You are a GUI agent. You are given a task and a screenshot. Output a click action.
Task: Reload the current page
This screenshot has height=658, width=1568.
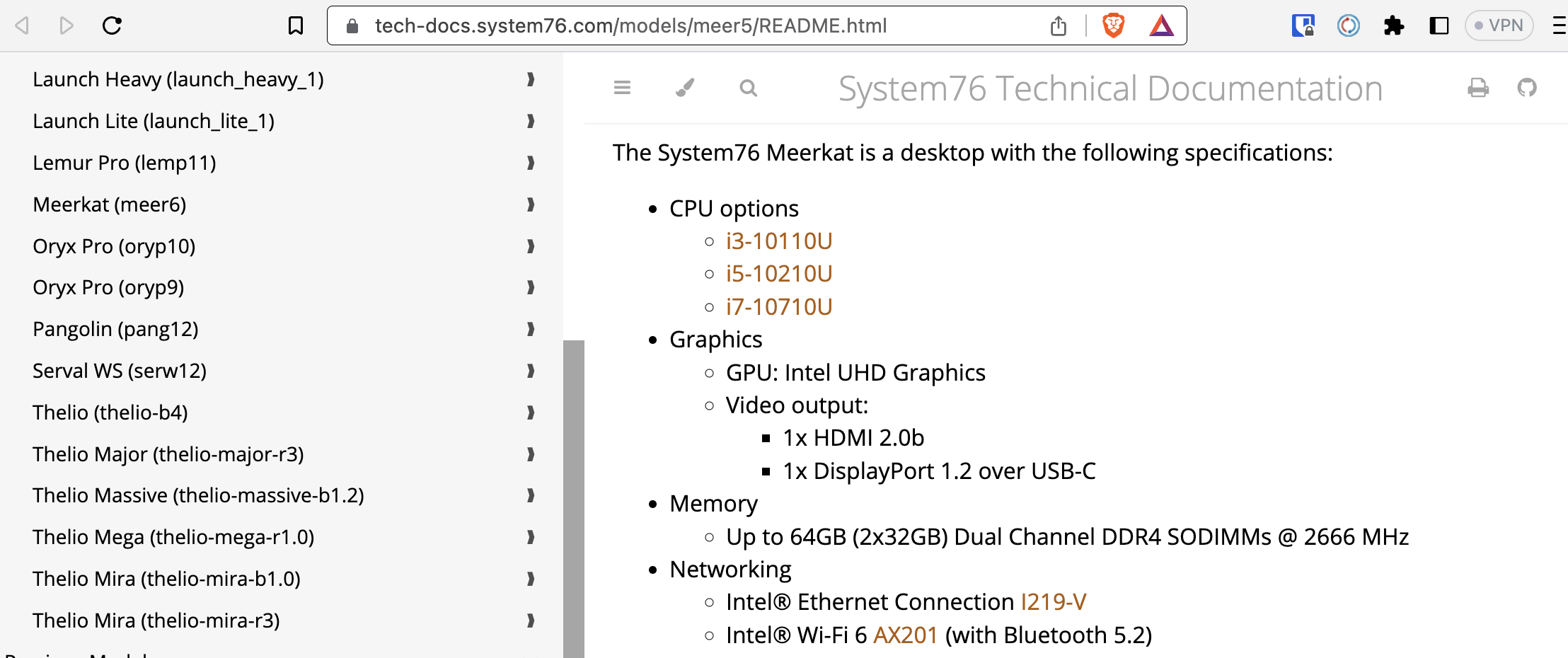pyautogui.click(x=113, y=26)
